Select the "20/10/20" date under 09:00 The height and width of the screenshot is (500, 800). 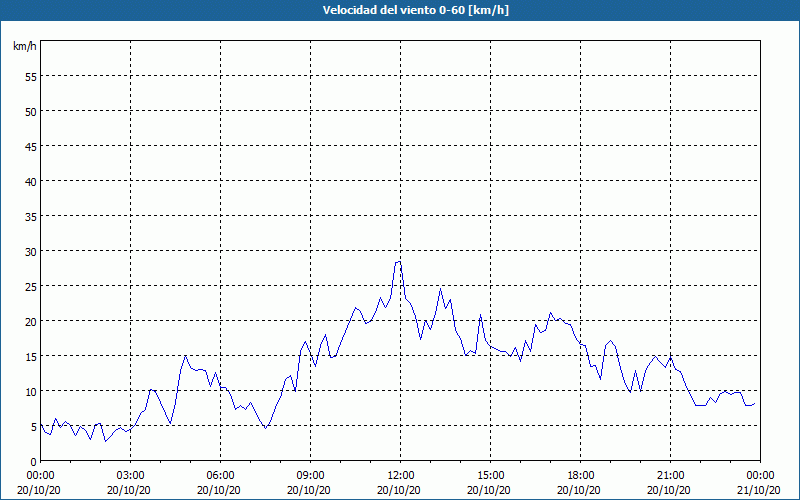click(309, 490)
